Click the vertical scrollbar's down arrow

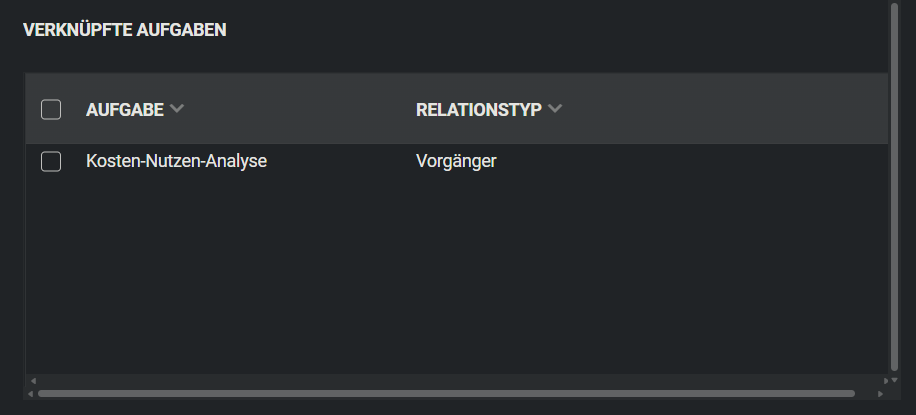pos(894,381)
